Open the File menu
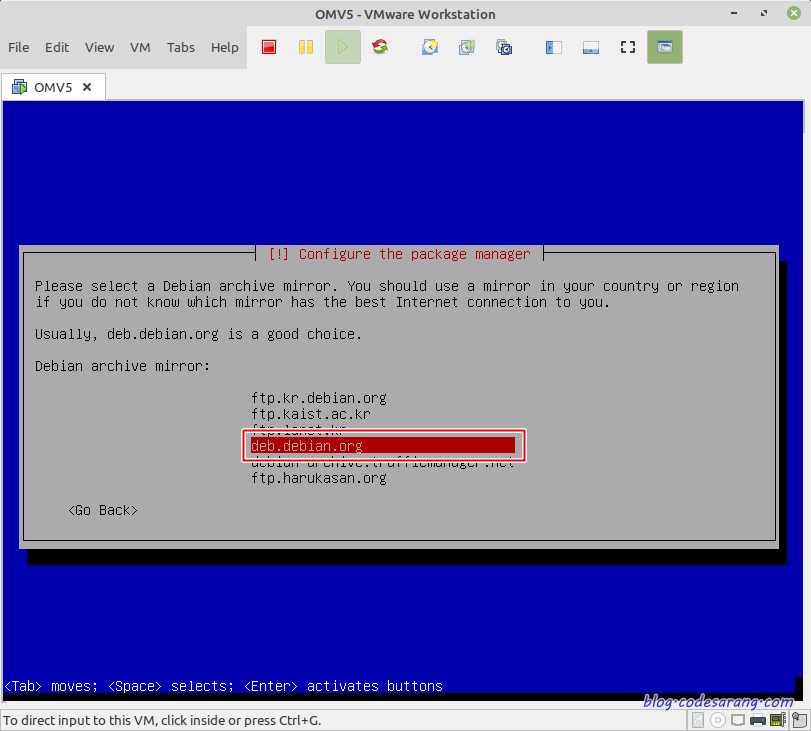This screenshot has height=731, width=811. (19, 48)
